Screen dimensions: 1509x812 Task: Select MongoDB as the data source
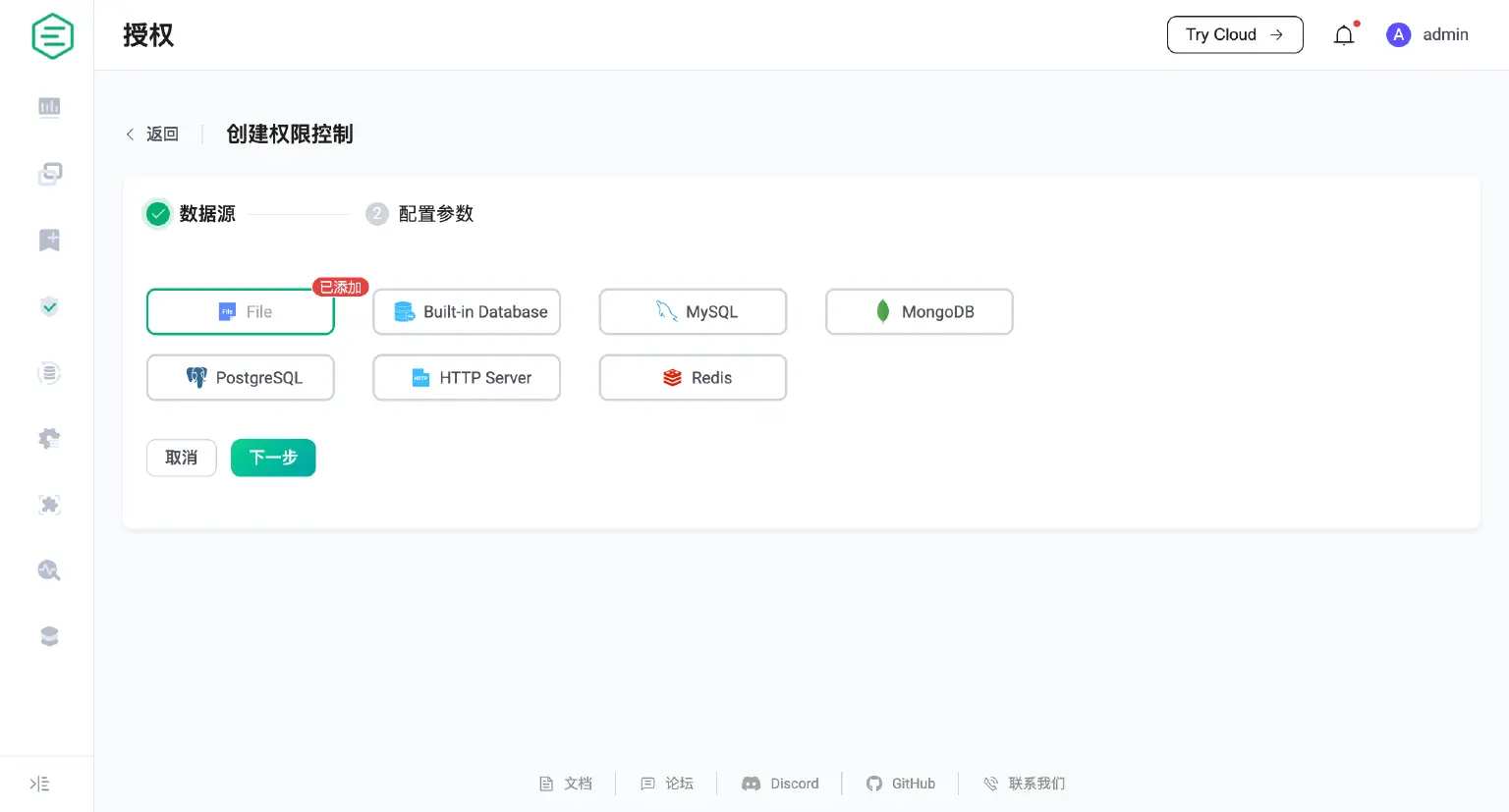coord(919,312)
